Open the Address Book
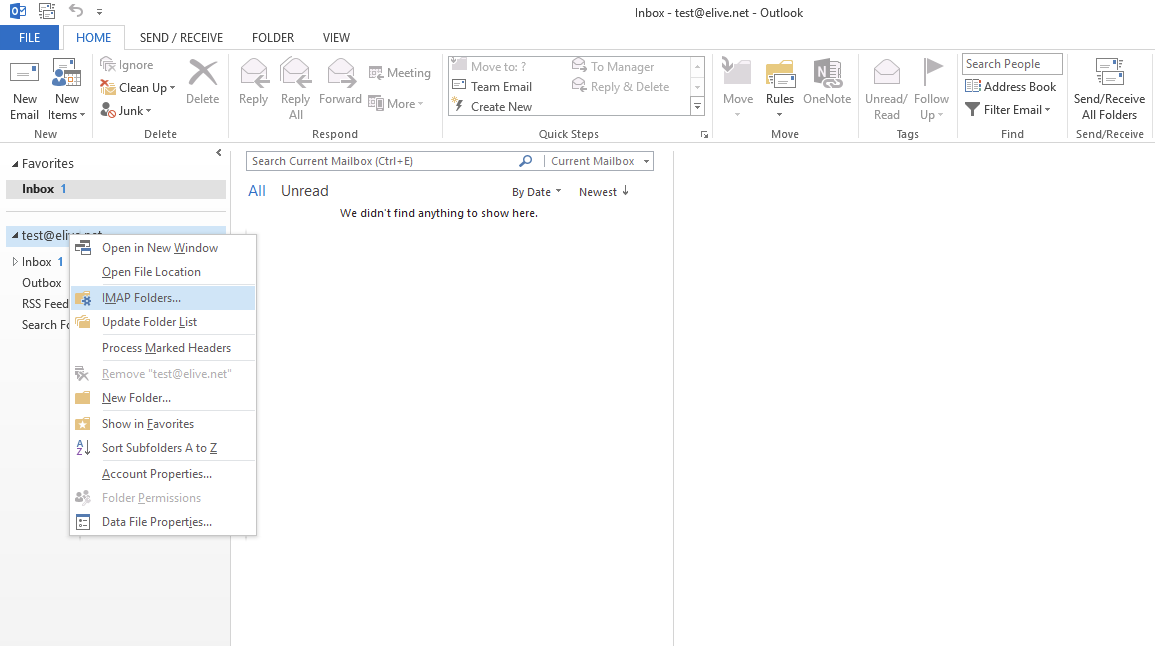This screenshot has width=1155, height=646. pos(1011,87)
